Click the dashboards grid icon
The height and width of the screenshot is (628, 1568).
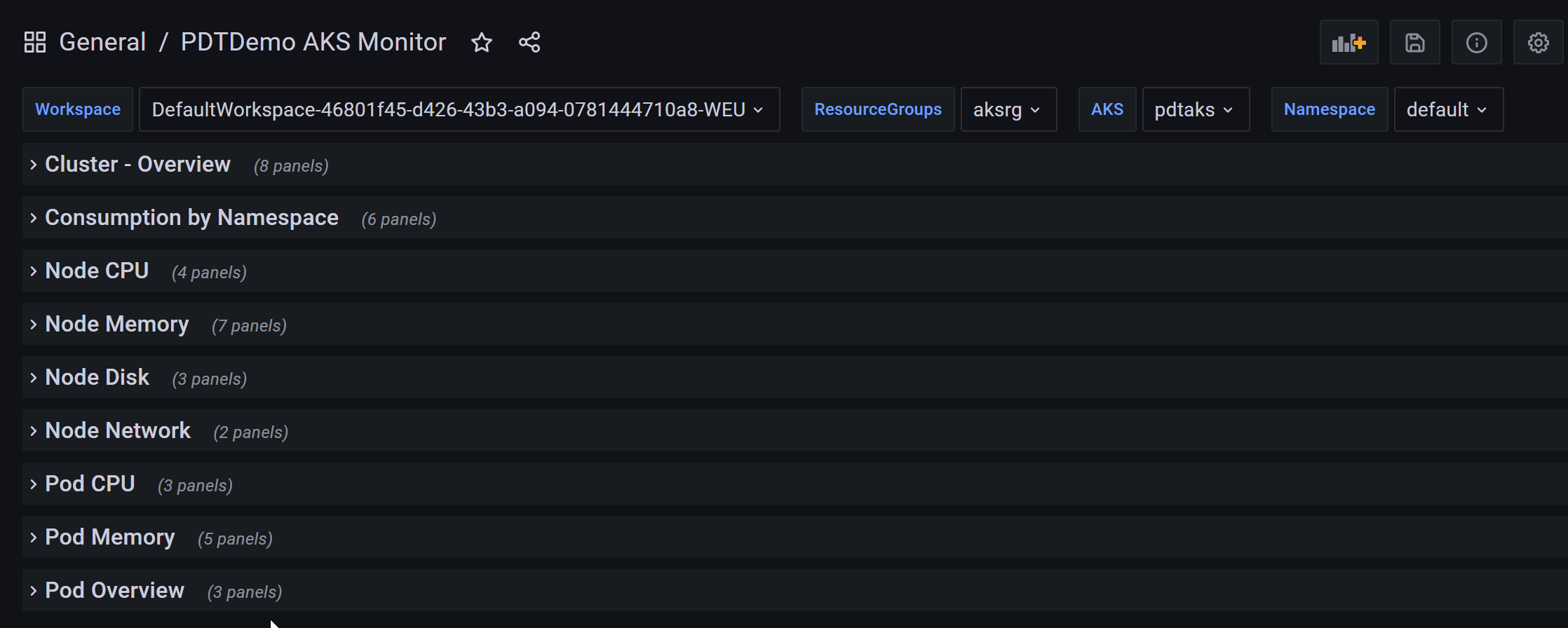35,42
